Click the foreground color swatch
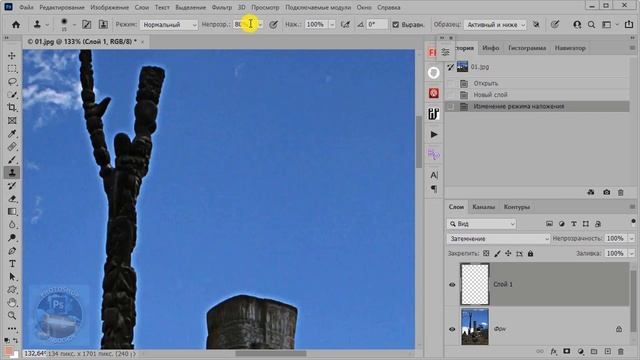The width and height of the screenshot is (640, 360). 9,351
